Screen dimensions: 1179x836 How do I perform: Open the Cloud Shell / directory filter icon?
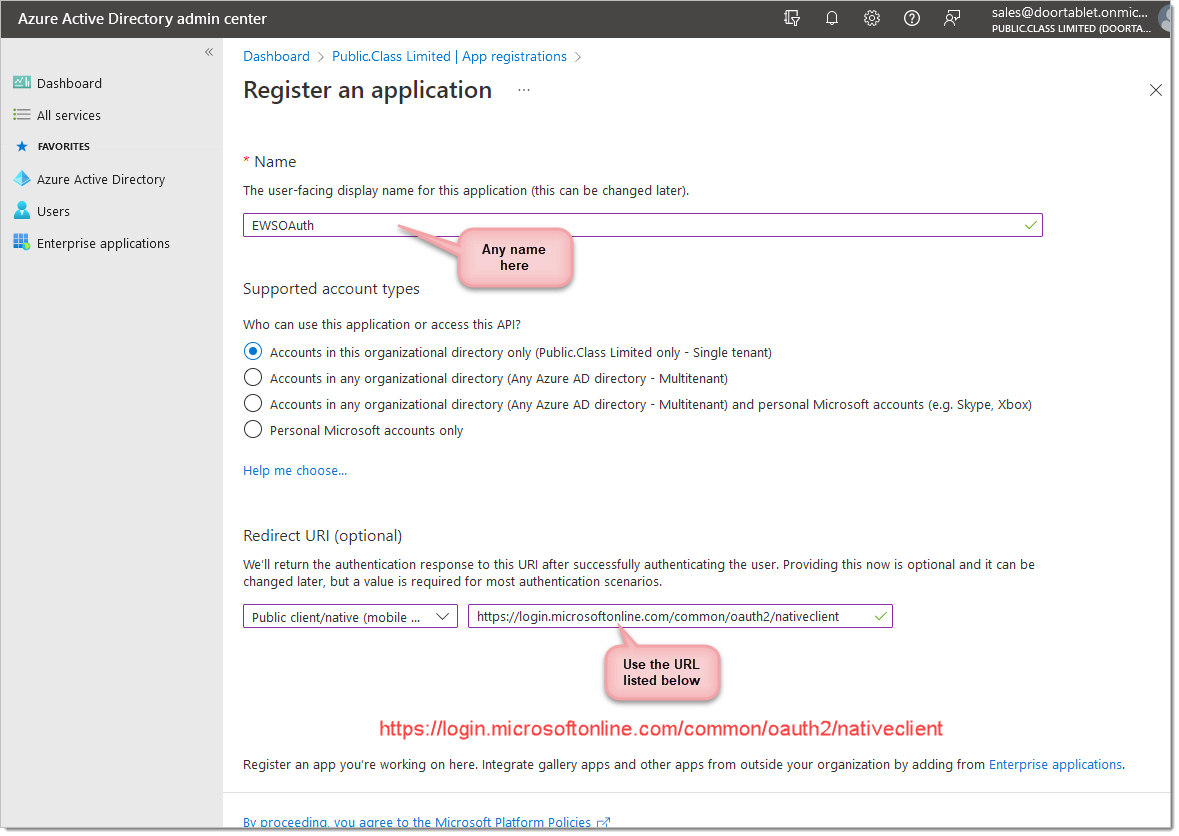tap(792, 18)
